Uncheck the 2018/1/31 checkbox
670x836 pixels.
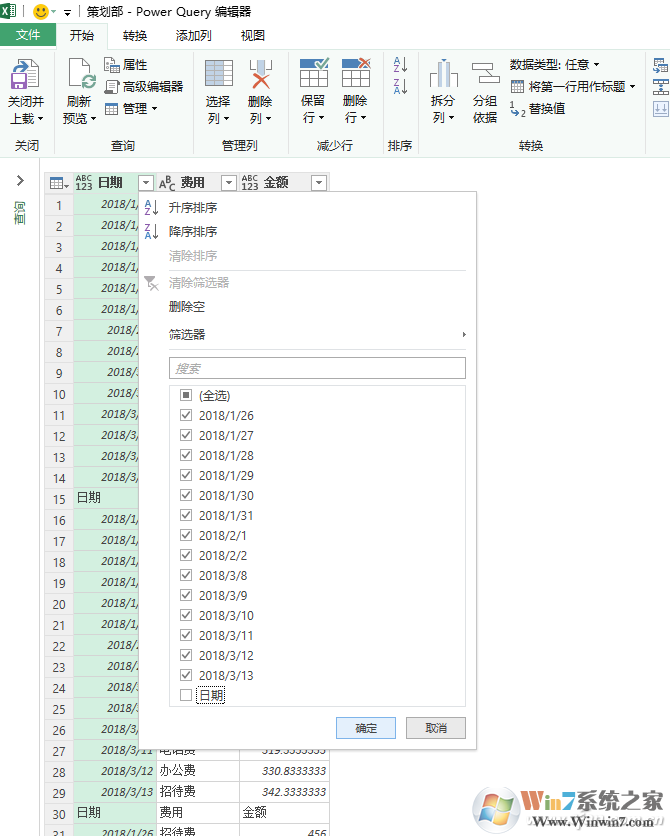point(185,515)
